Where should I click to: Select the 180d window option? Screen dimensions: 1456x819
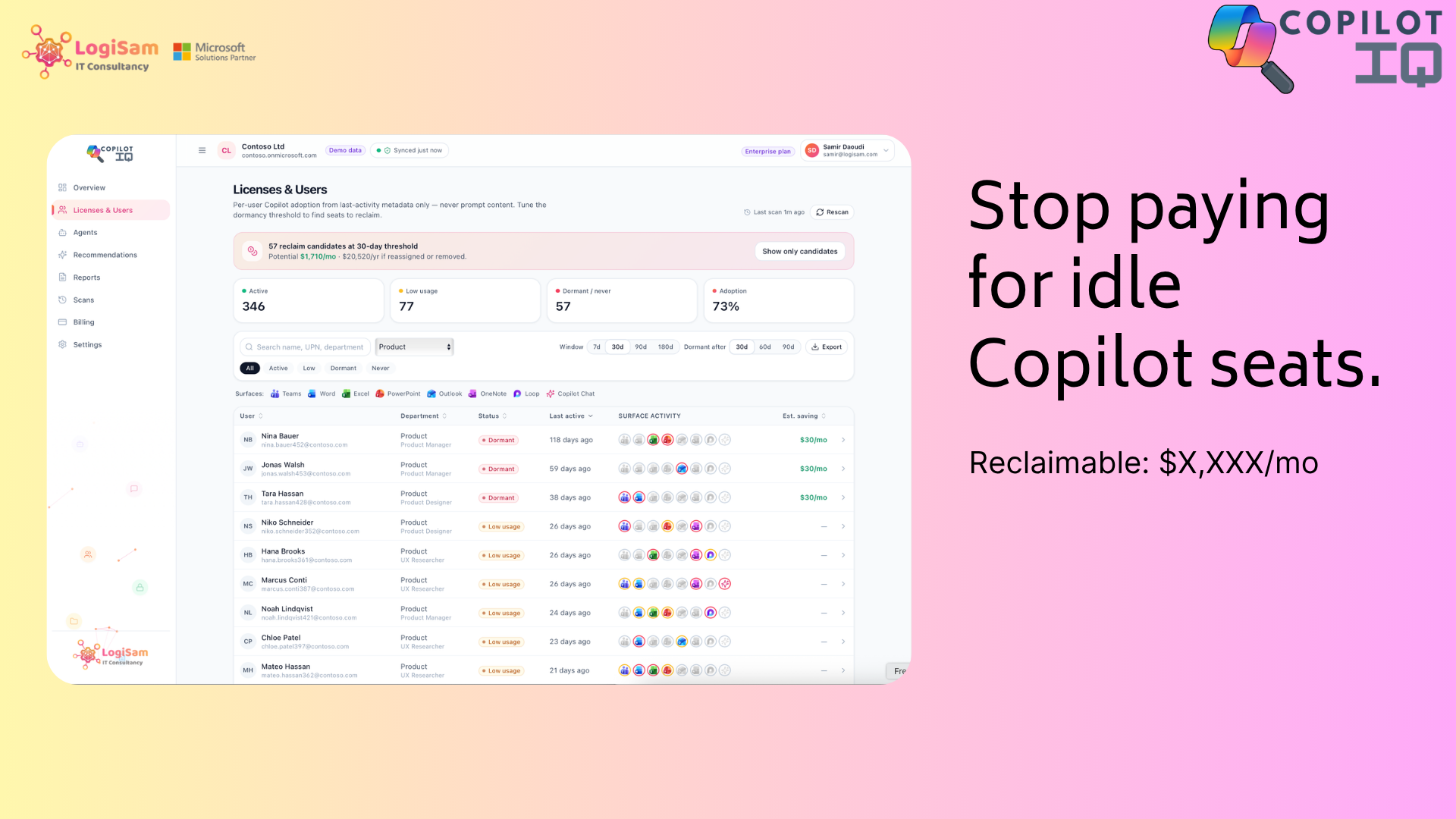pyautogui.click(x=665, y=347)
